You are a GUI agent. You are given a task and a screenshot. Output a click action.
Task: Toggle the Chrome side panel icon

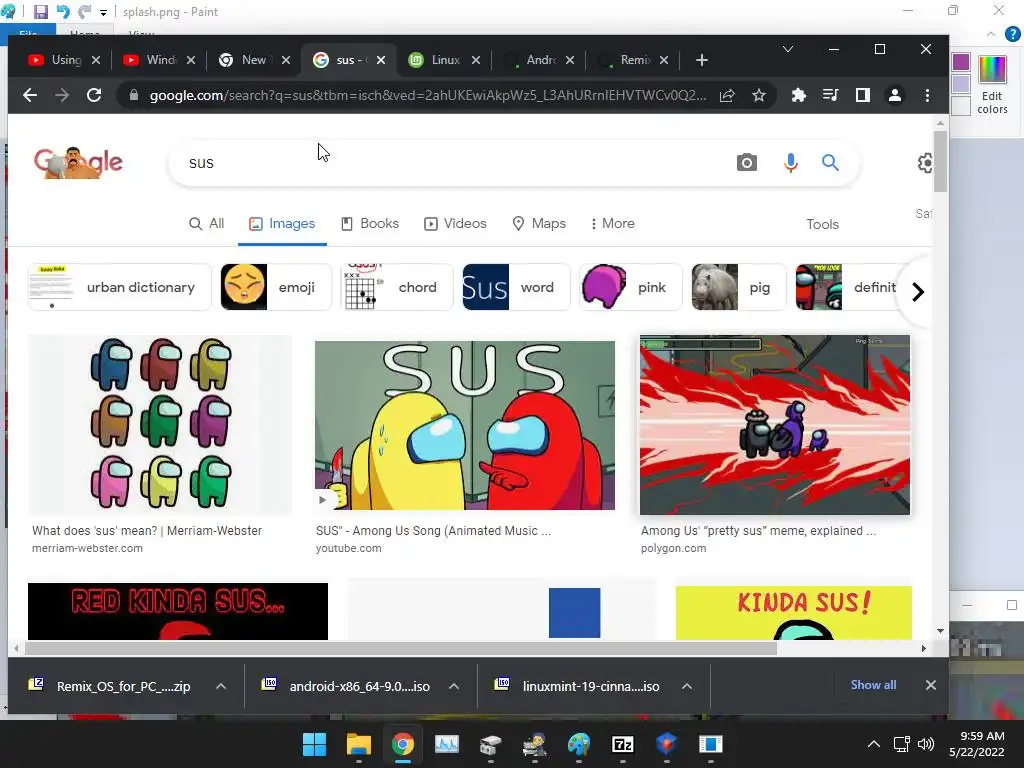tap(863, 95)
